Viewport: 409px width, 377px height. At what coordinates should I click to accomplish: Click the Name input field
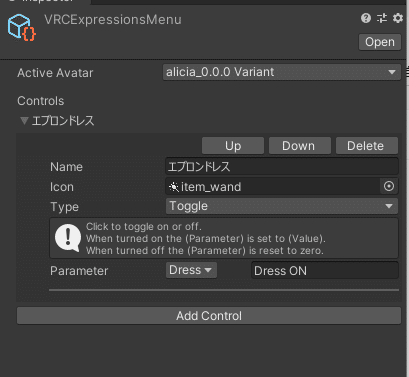(x=282, y=166)
